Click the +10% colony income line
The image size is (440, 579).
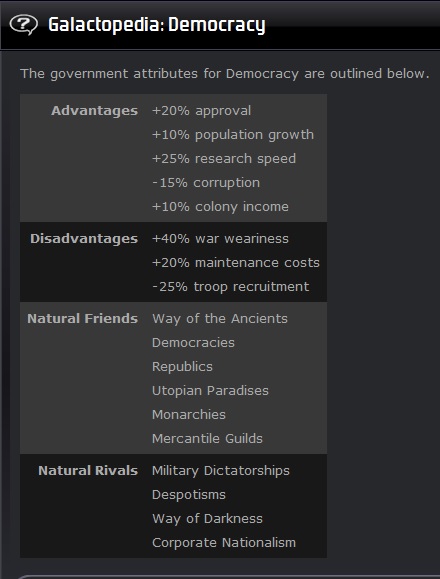coord(220,207)
